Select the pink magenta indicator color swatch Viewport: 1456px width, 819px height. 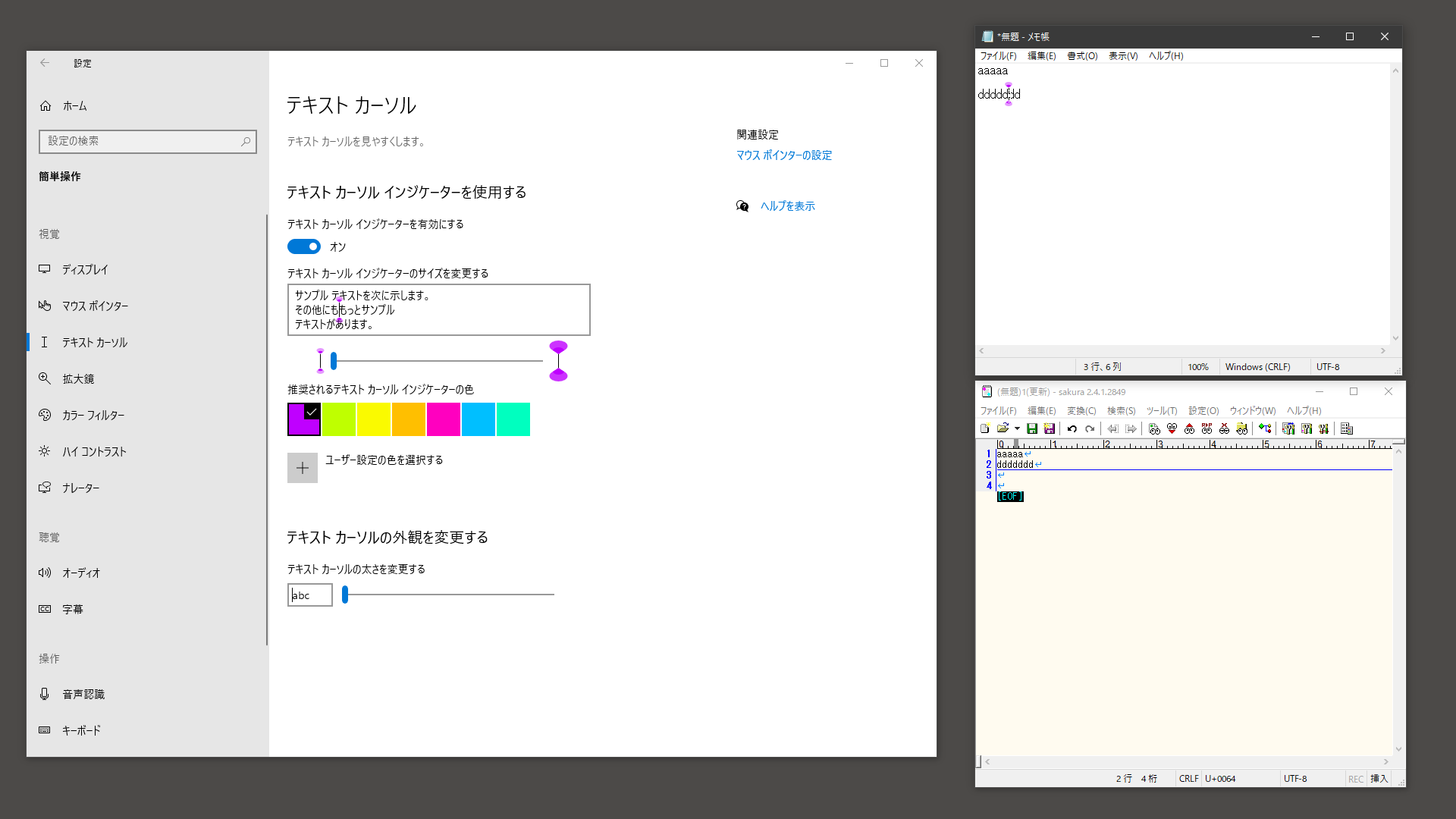[x=444, y=419]
